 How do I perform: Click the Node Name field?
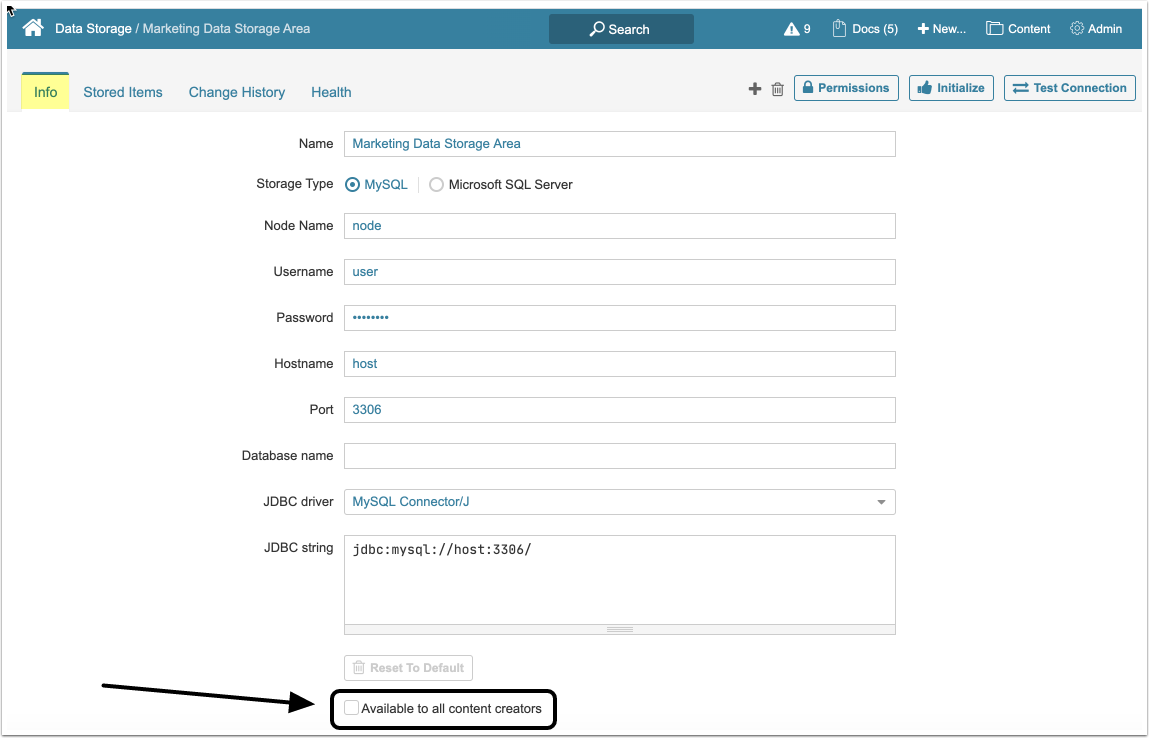619,226
